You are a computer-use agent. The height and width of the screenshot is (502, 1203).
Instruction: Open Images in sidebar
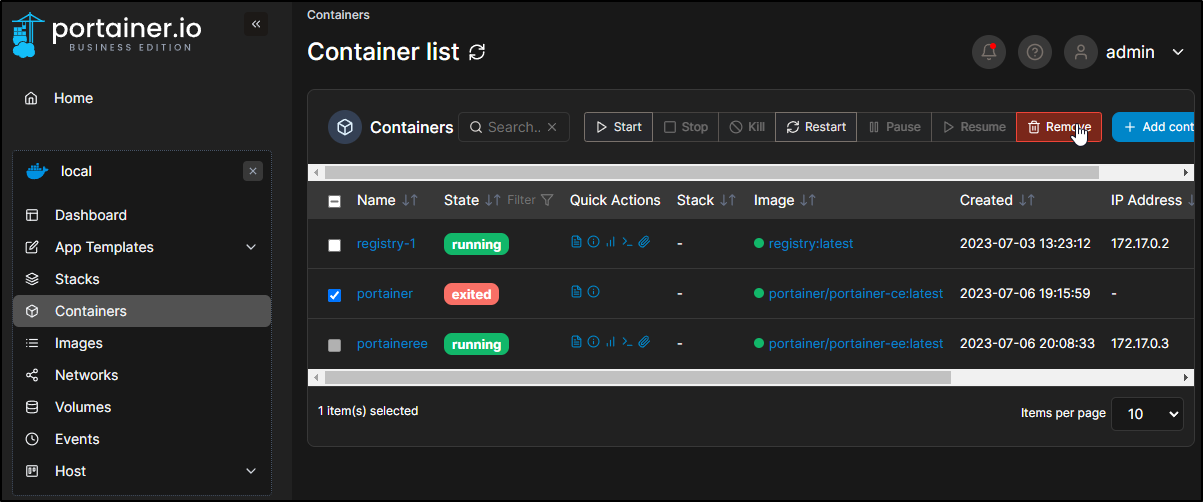141,343
